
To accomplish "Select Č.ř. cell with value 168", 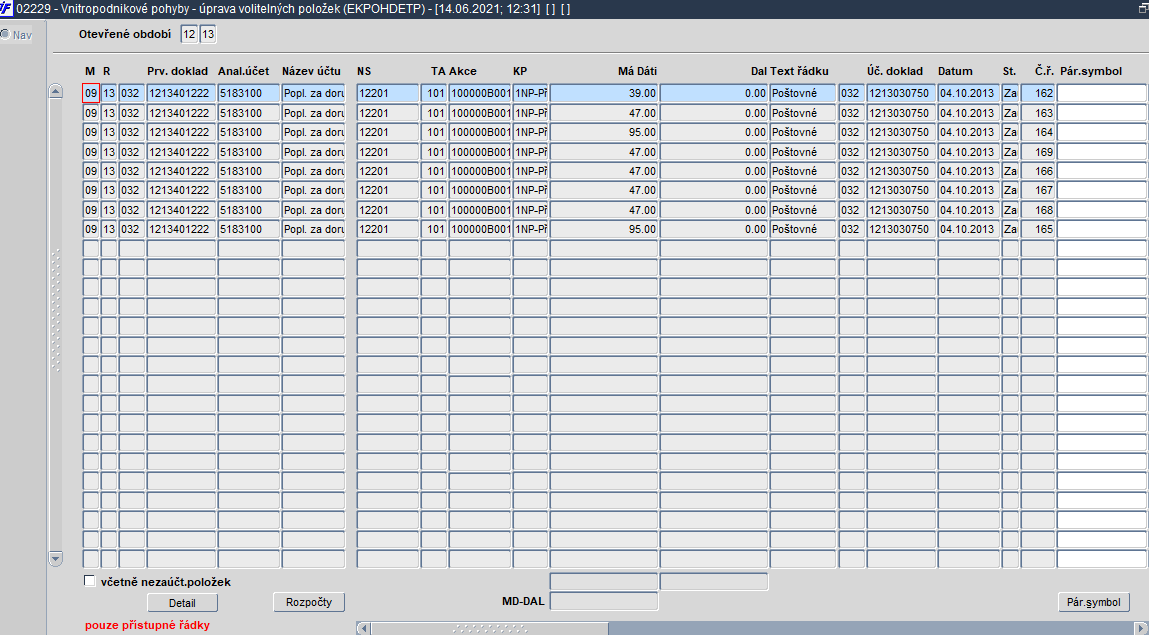I will coord(1038,209).
